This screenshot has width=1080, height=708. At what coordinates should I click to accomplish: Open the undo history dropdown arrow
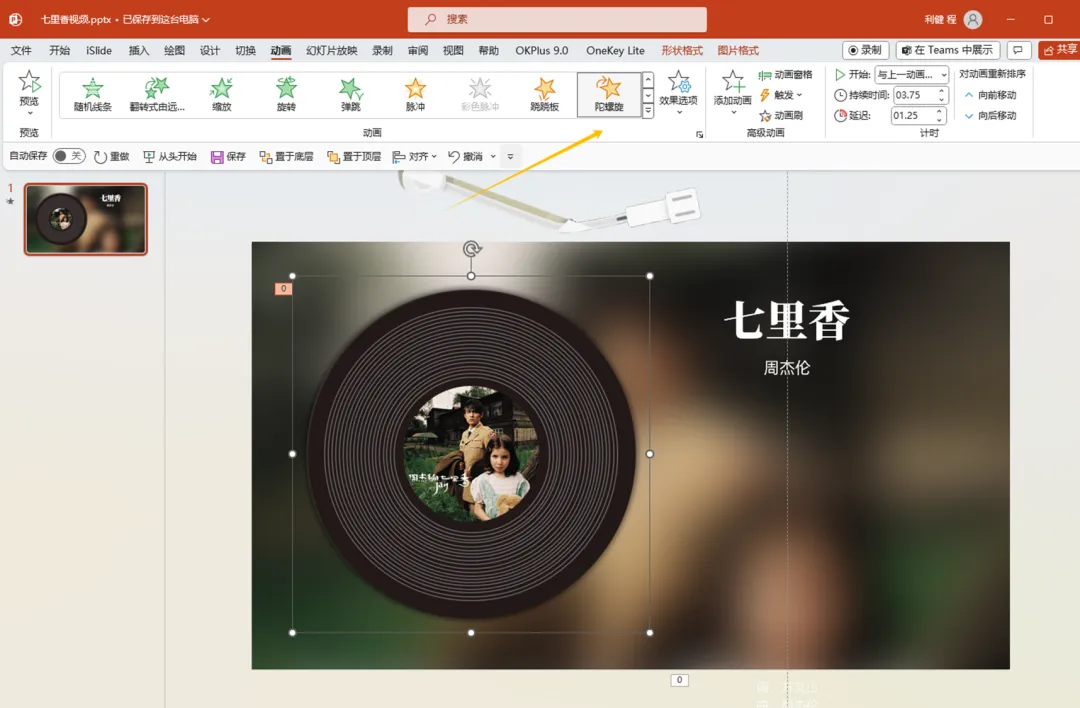[493, 157]
